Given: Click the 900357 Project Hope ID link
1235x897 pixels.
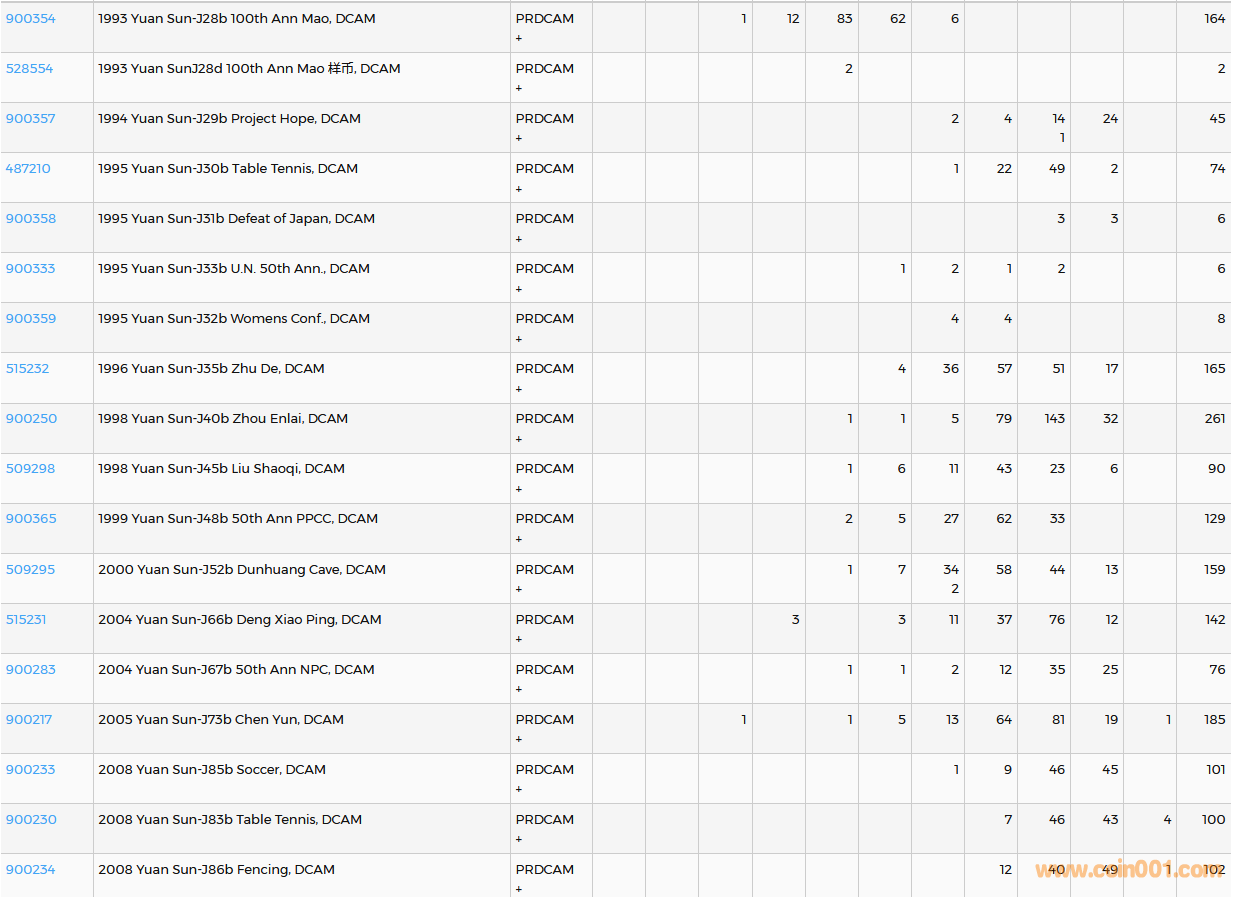Looking at the screenshot, I should [30, 119].
